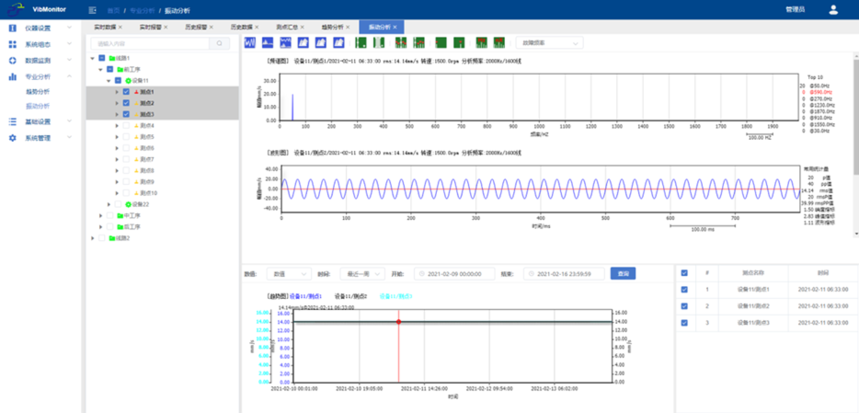The image size is (859, 413).
Task: Uncheck row 2 设备11/测点2 checkbox in table
Action: pyautogui.click(x=684, y=306)
